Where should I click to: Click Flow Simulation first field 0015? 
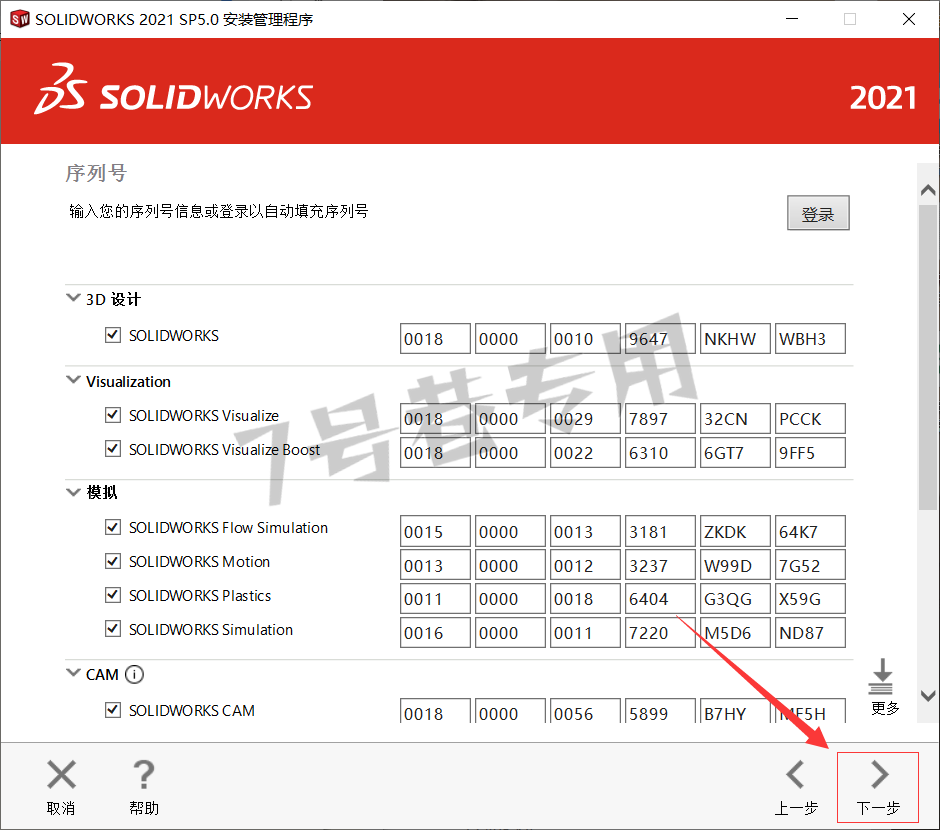[x=435, y=532]
